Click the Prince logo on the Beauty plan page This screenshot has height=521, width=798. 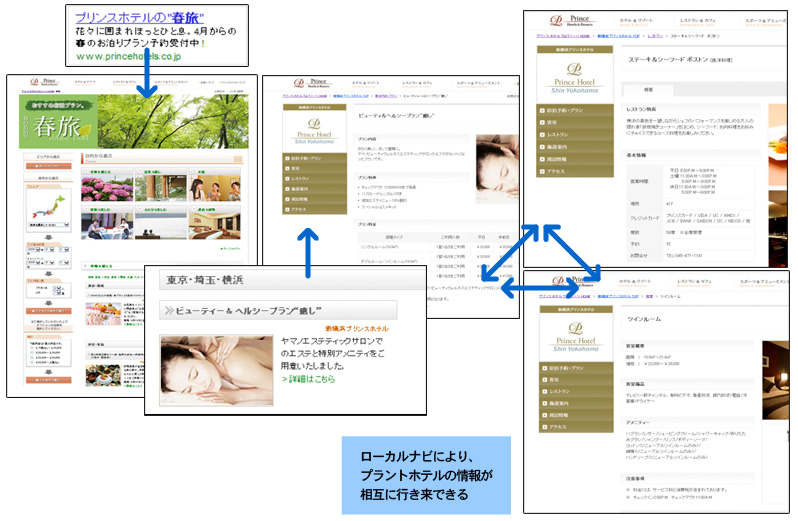[x=311, y=82]
